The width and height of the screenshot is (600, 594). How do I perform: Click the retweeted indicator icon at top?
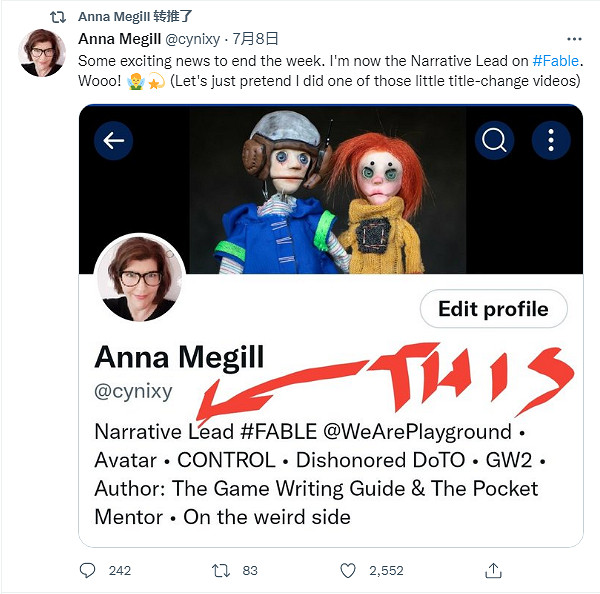[x=59, y=17]
